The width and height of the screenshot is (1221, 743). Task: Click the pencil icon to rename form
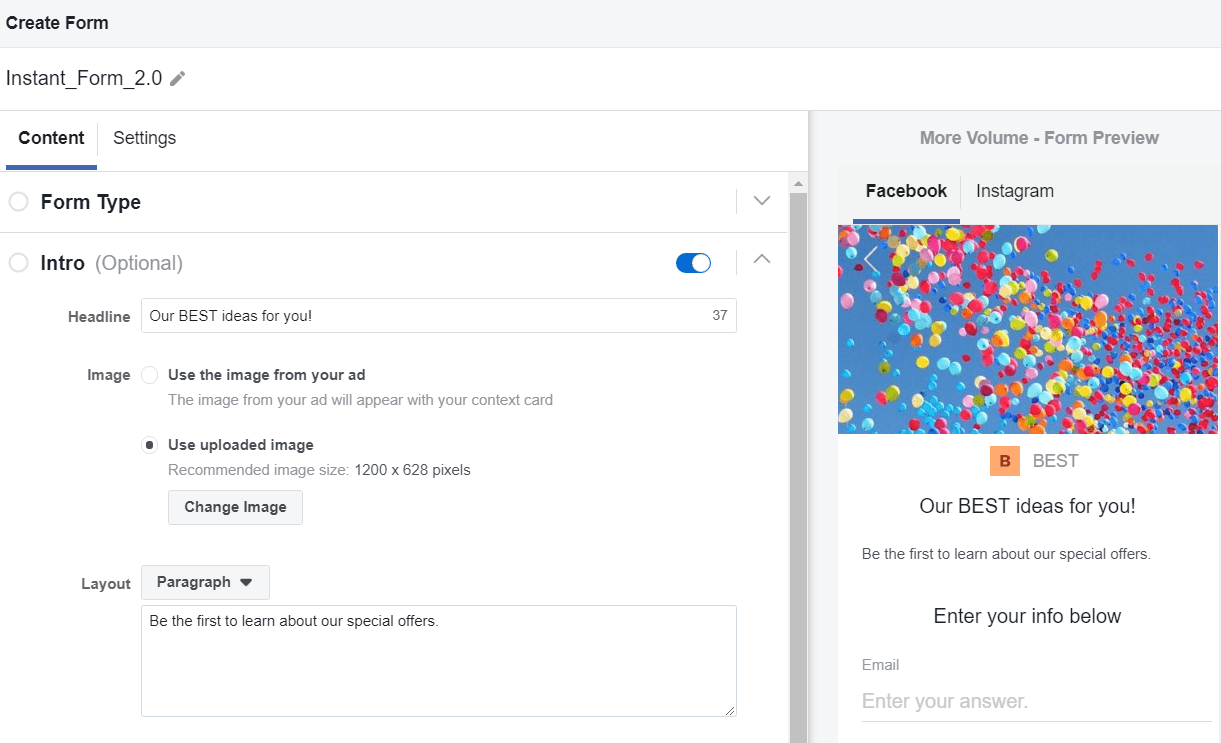pyautogui.click(x=178, y=79)
